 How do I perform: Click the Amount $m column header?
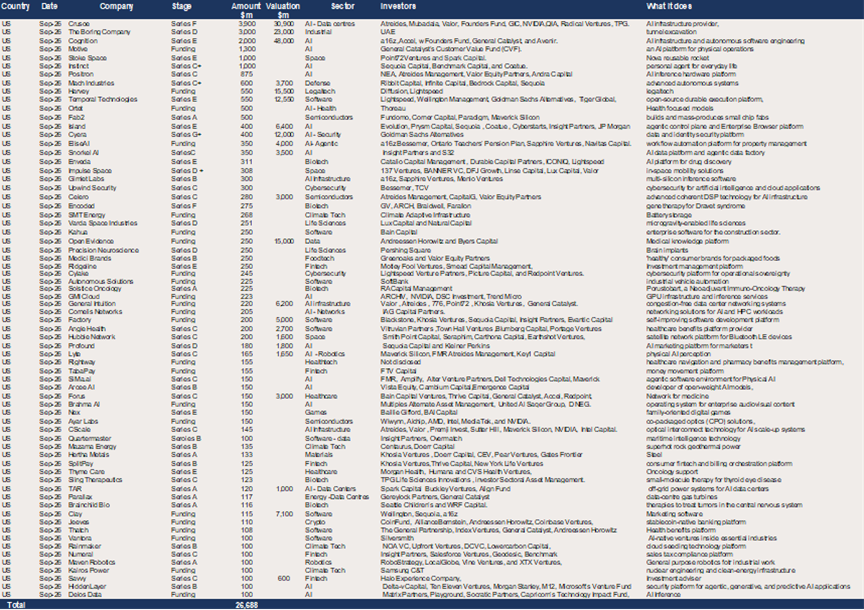click(246, 10)
